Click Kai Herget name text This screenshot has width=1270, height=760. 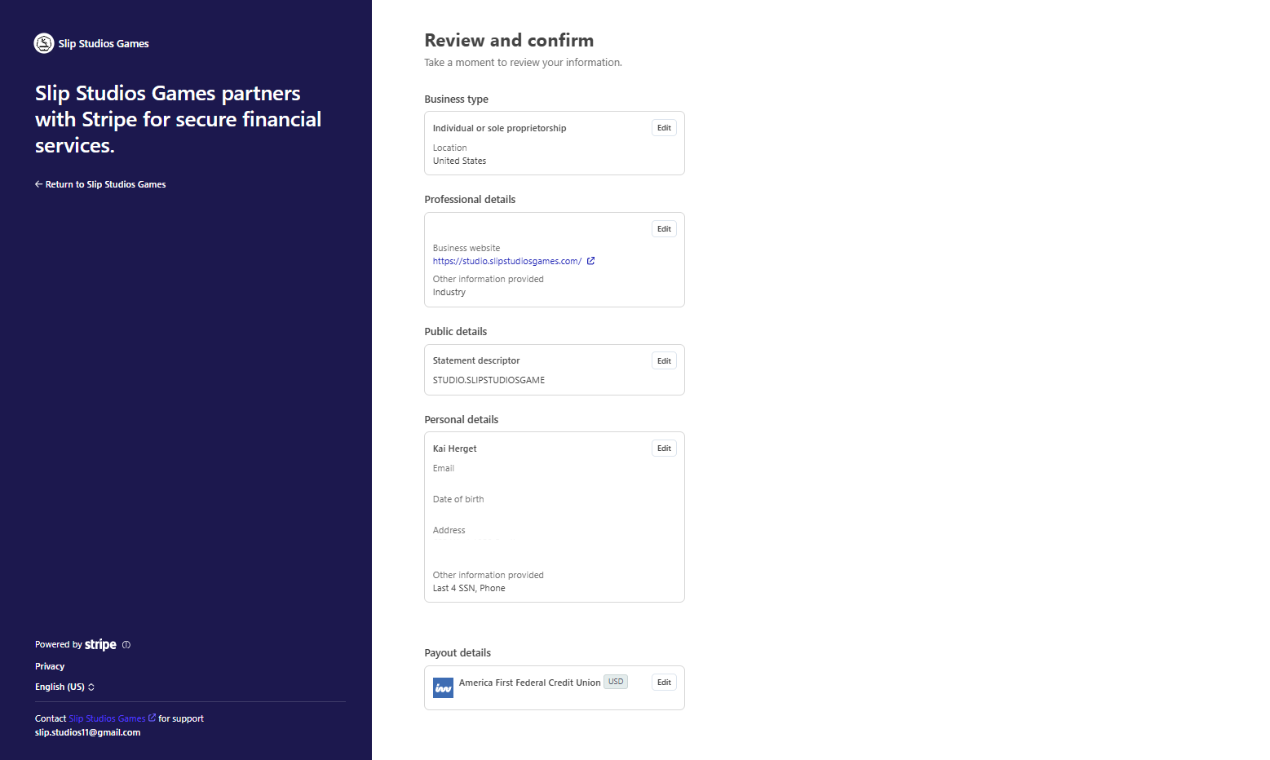[x=455, y=449]
